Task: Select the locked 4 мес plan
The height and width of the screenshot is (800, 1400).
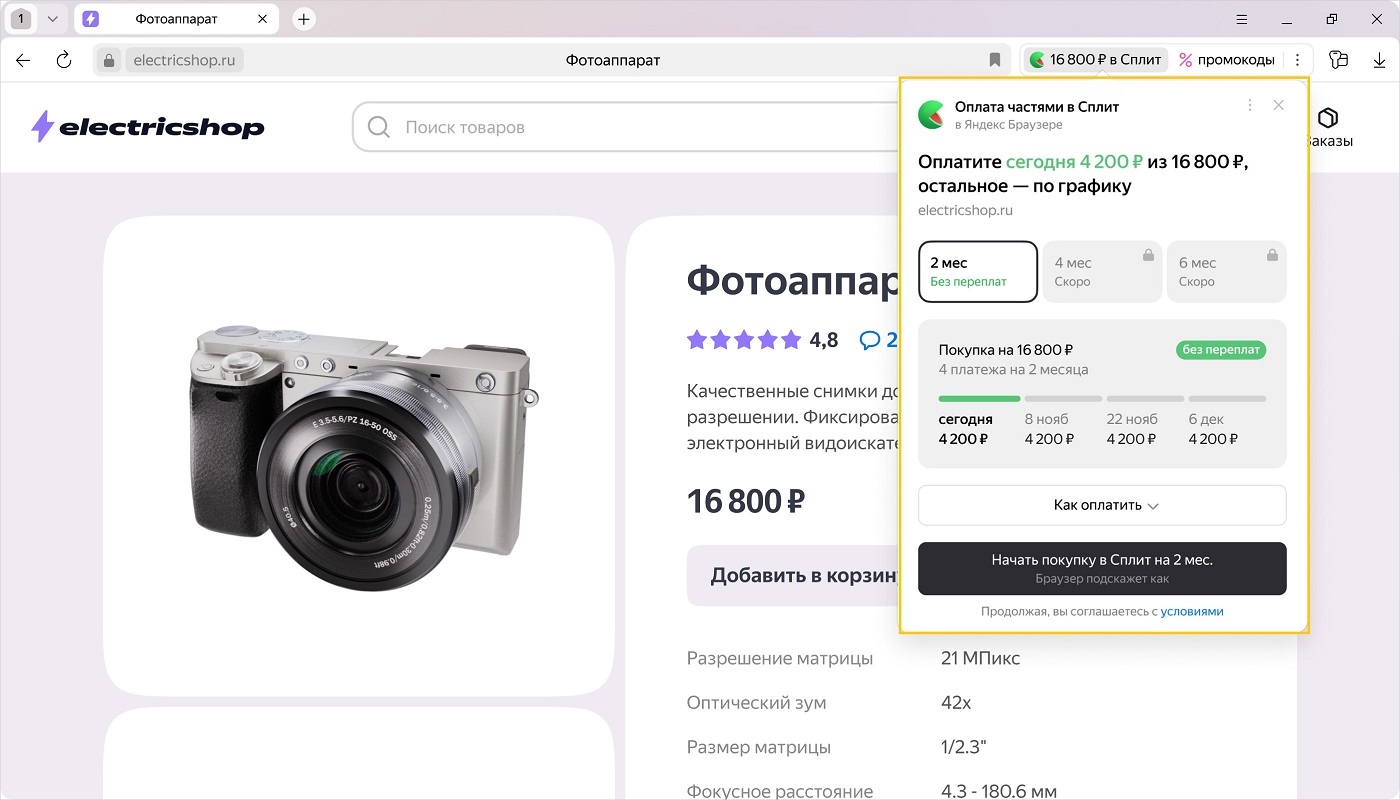Action: pos(1101,271)
